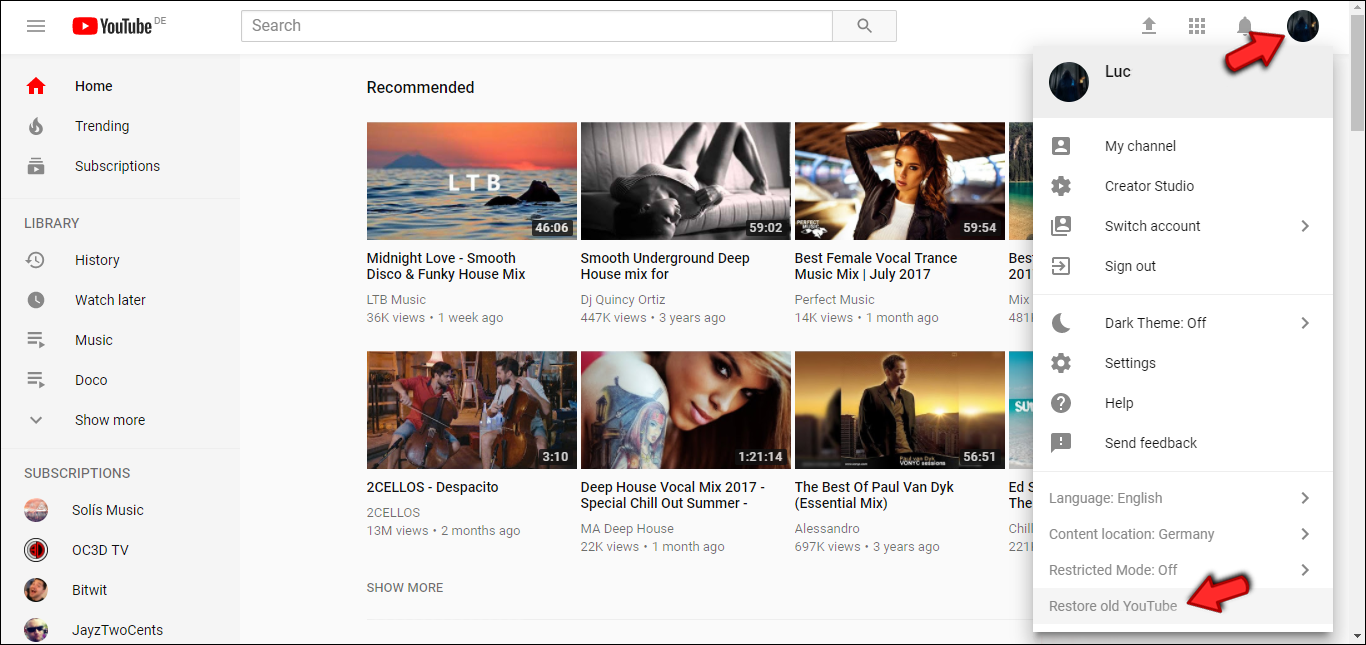The height and width of the screenshot is (645, 1366).
Task: Open Dj Quincy Ortiz channel link
Action: point(623,300)
